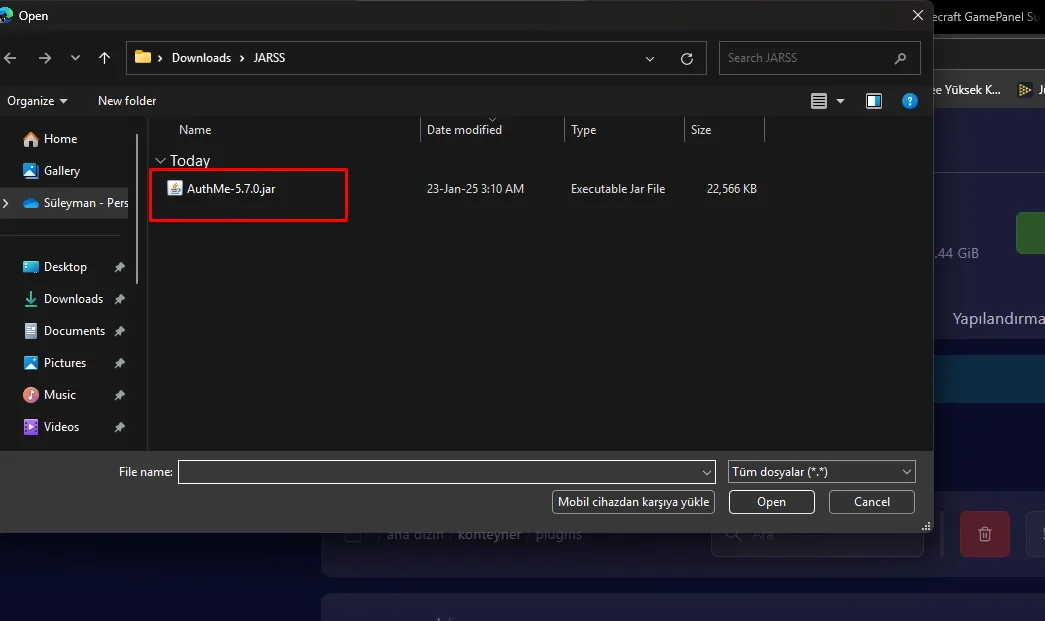Unpin Videos using its pin icon

tap(119, 426)
